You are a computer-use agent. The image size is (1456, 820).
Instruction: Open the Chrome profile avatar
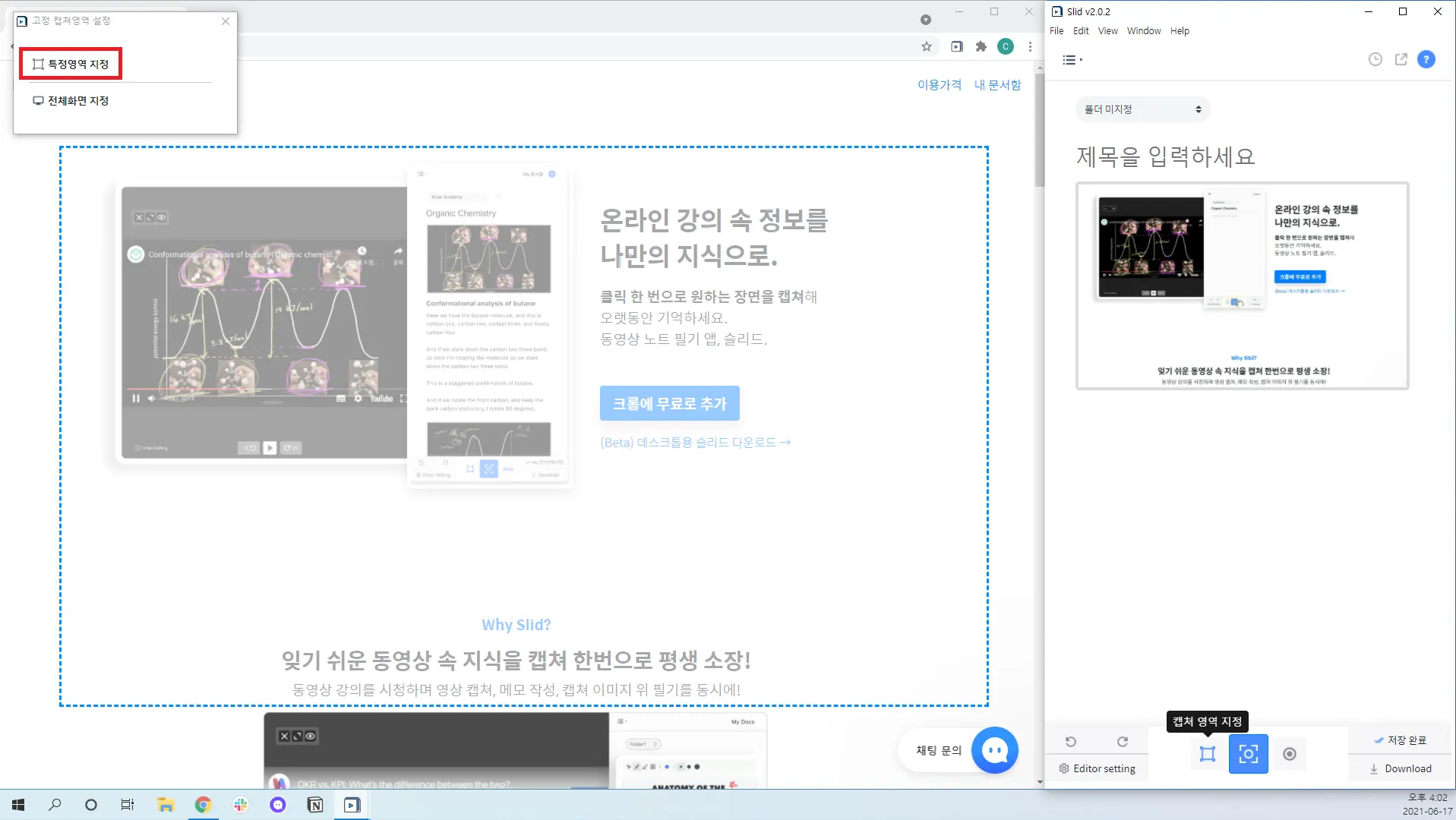(x=1006, y=47)
